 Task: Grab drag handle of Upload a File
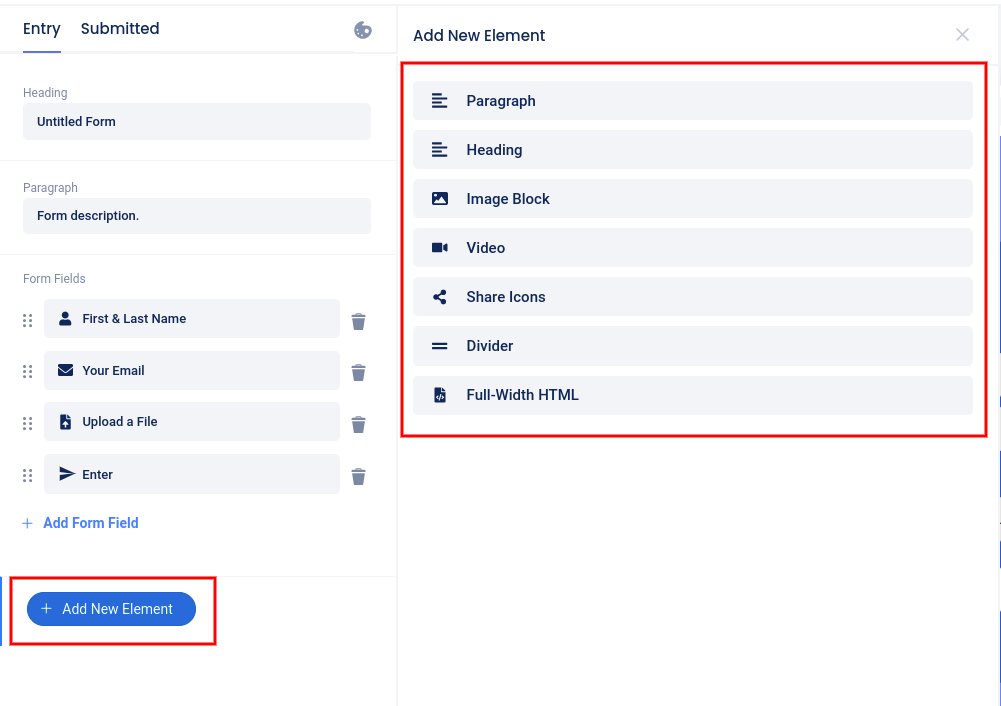(27, 423)
